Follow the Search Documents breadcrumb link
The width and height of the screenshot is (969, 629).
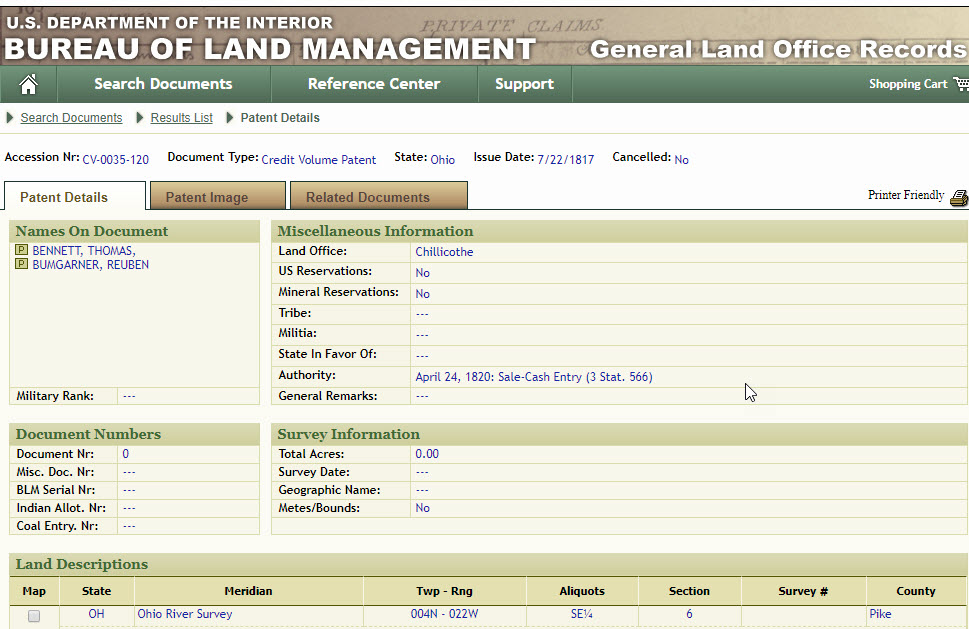[x=71, y=117]
